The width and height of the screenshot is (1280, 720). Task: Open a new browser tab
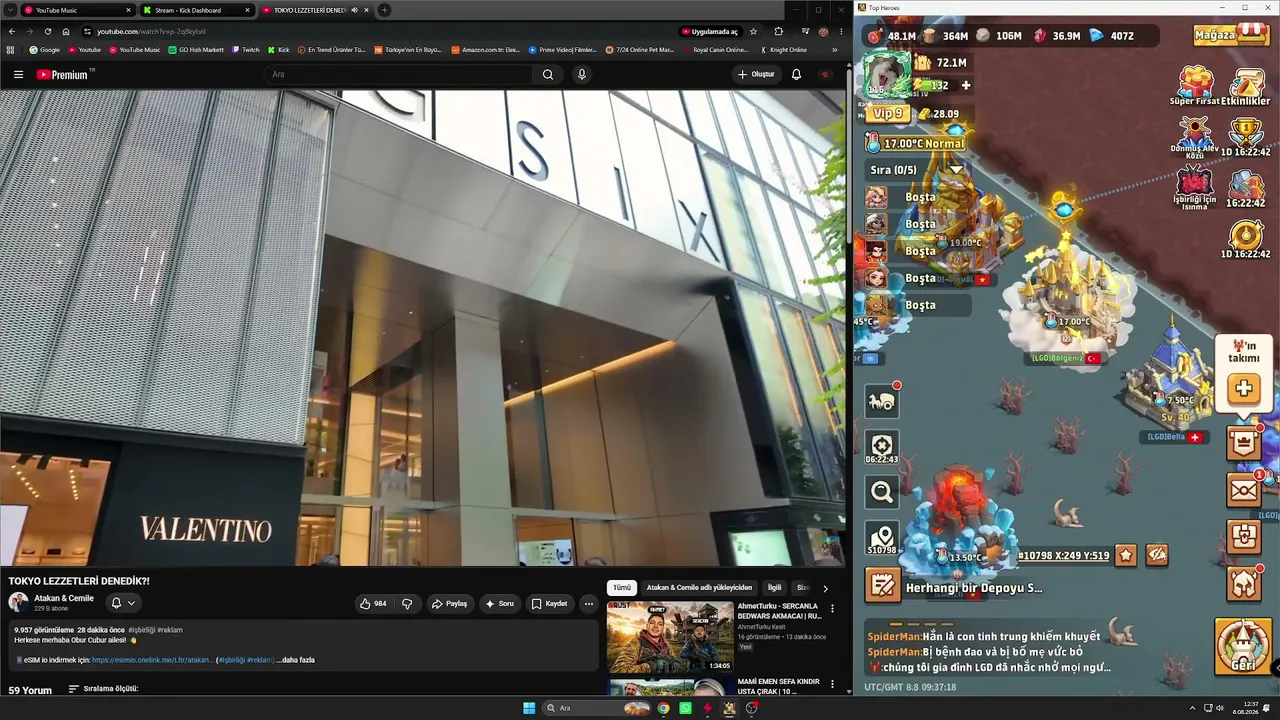(x=384, y=10)
